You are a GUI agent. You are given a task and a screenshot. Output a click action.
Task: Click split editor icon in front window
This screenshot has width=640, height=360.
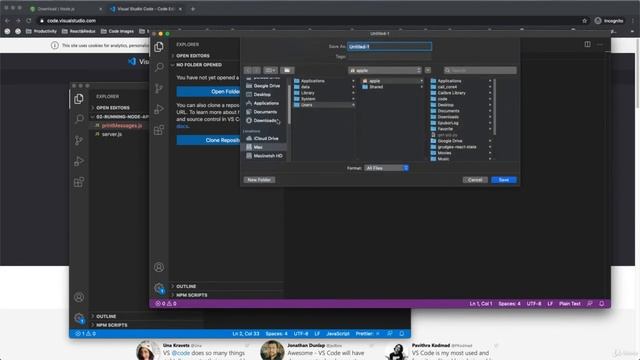point(587,44)
